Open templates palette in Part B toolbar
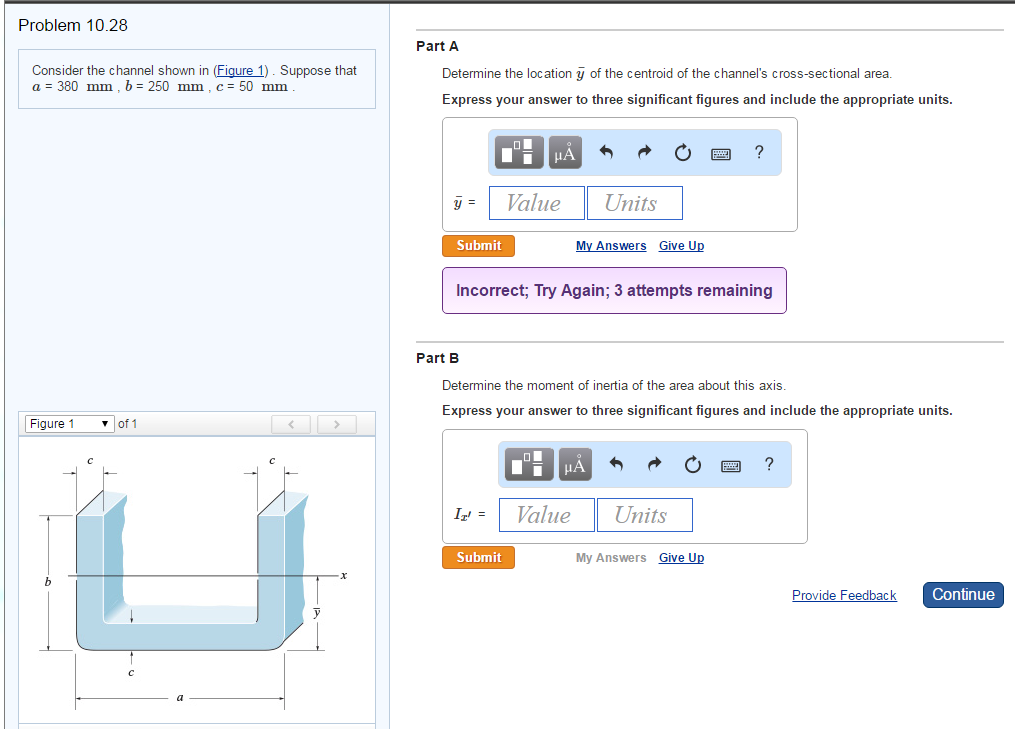The width and height of the screenshot is (1015, 729). tap(530, 464)
